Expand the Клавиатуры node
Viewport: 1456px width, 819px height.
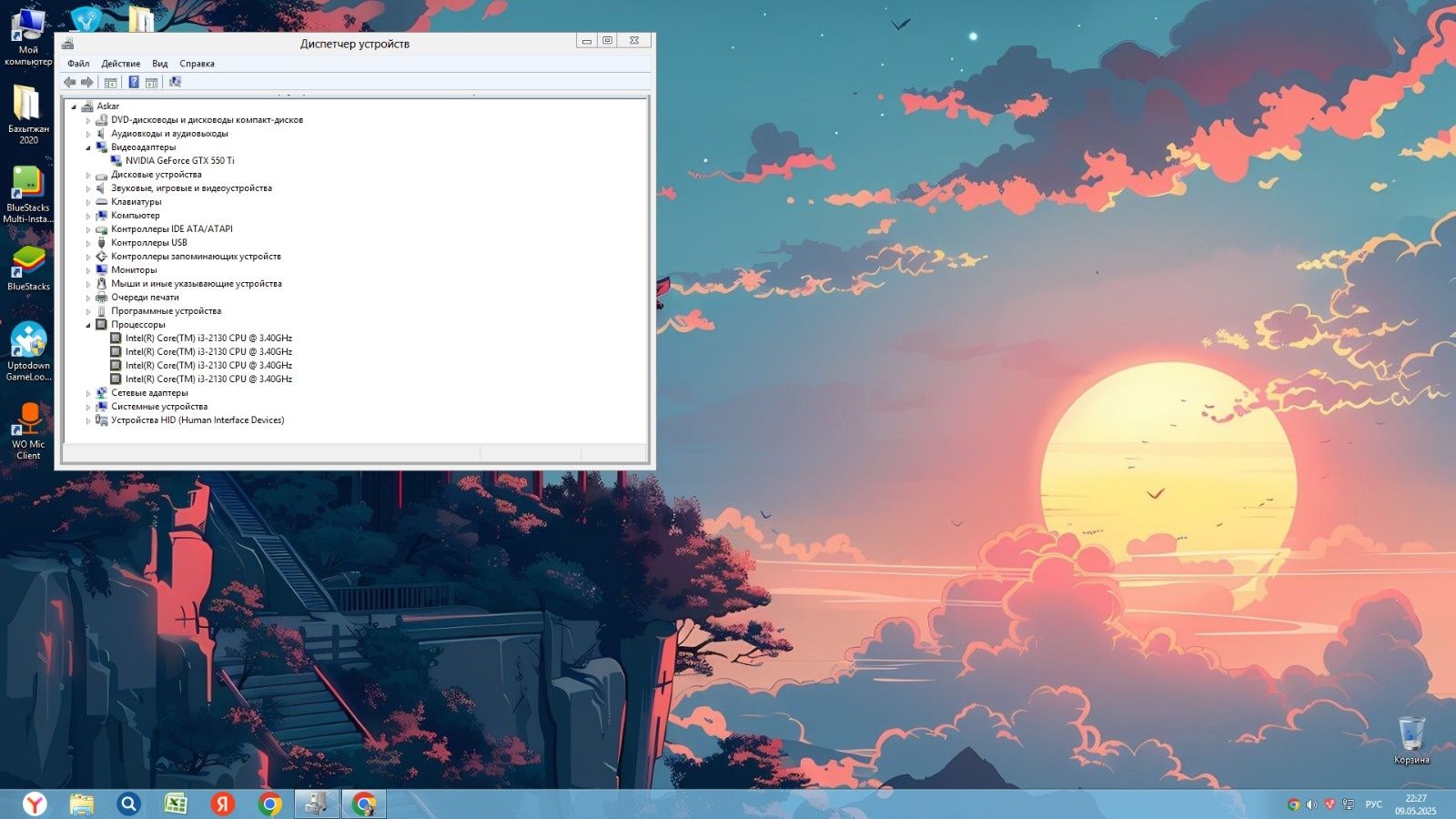[88, 202]
